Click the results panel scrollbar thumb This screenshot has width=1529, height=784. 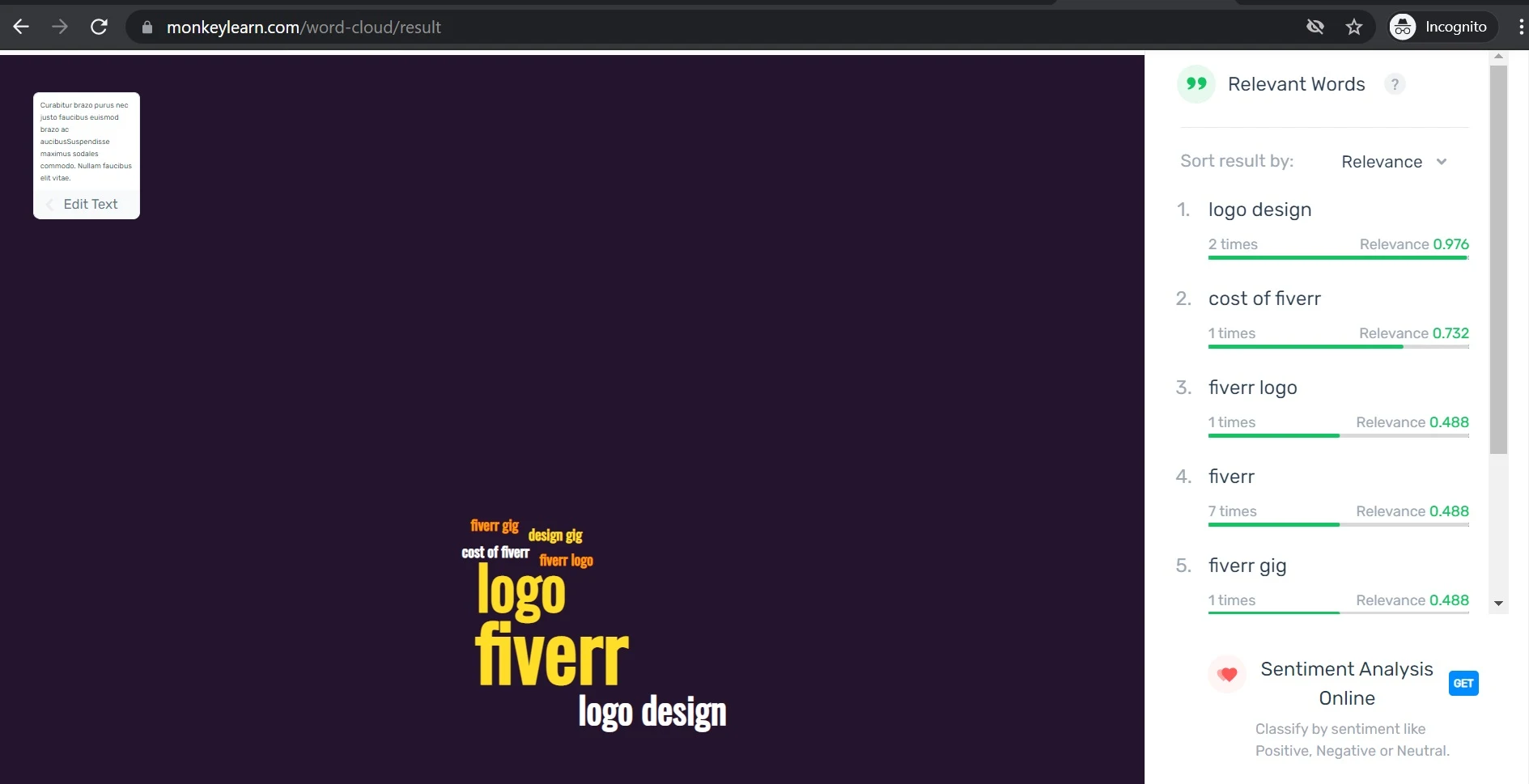pyautogui.click(x=1498, y=259)
